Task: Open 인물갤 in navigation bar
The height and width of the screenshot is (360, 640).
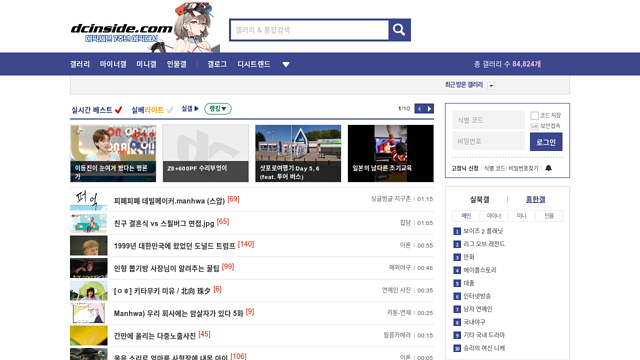Action: tap(176, 64)
